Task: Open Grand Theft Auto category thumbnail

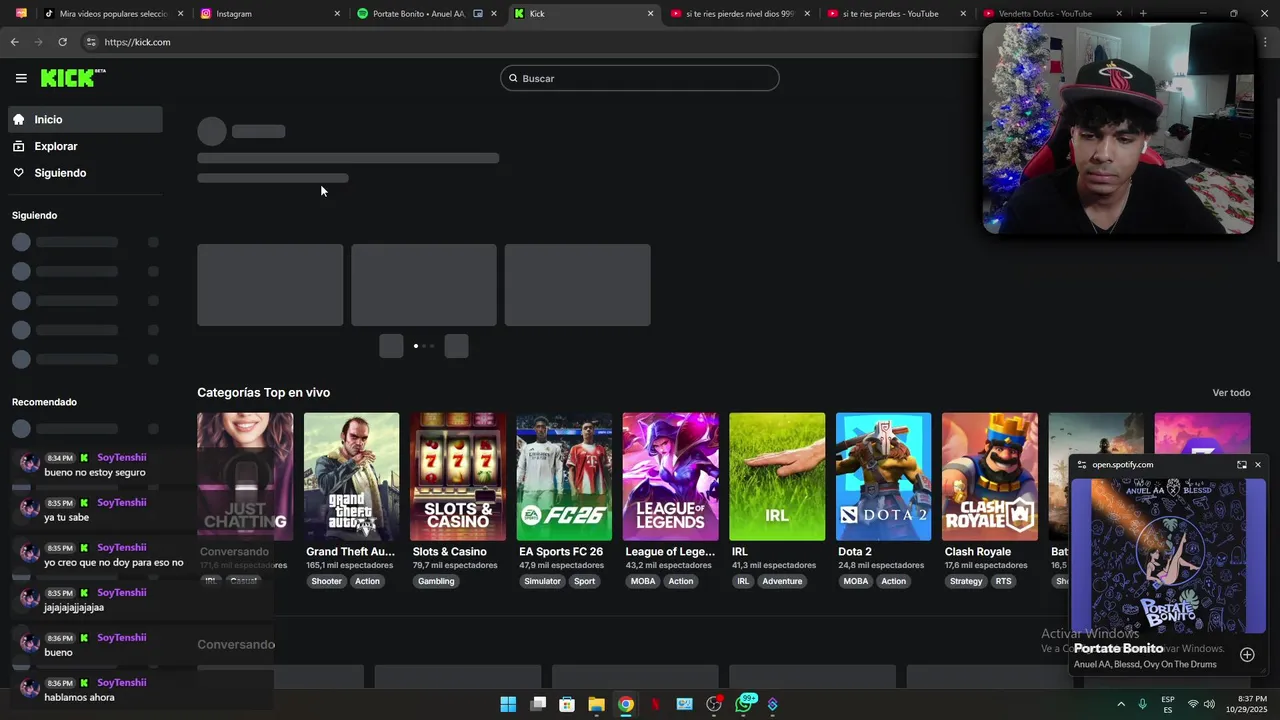Action: pos(351,476)
